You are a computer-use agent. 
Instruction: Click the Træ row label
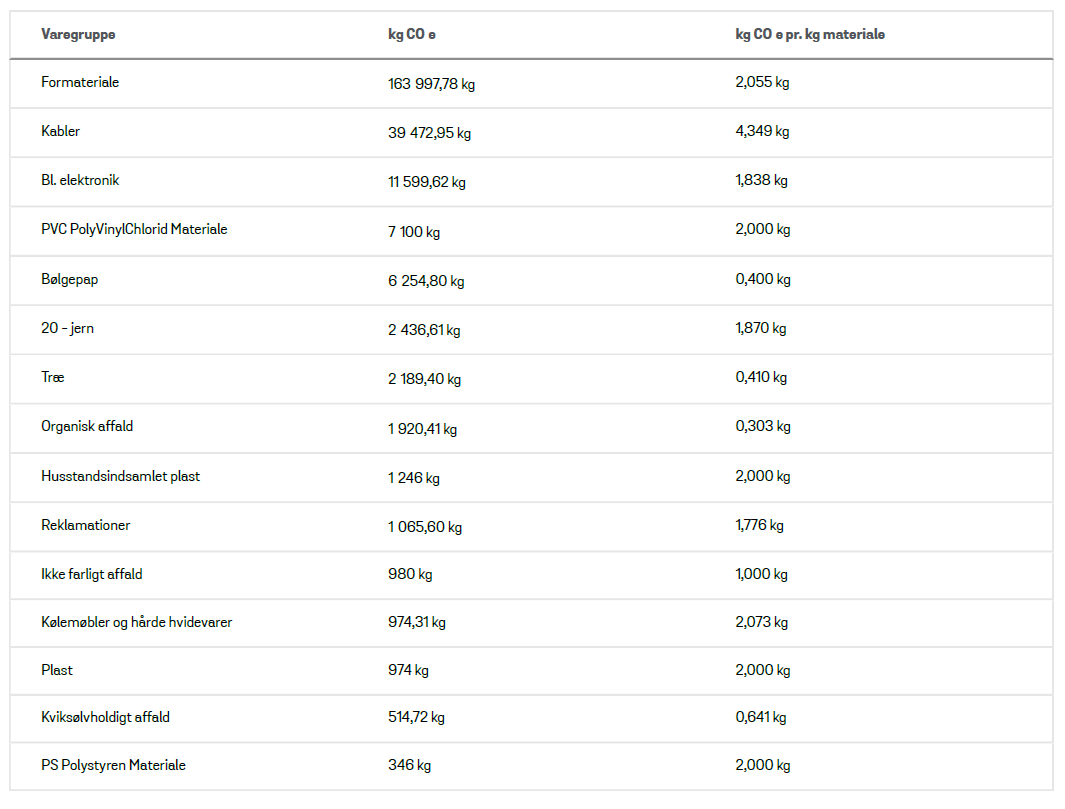[x=52, y=377]
